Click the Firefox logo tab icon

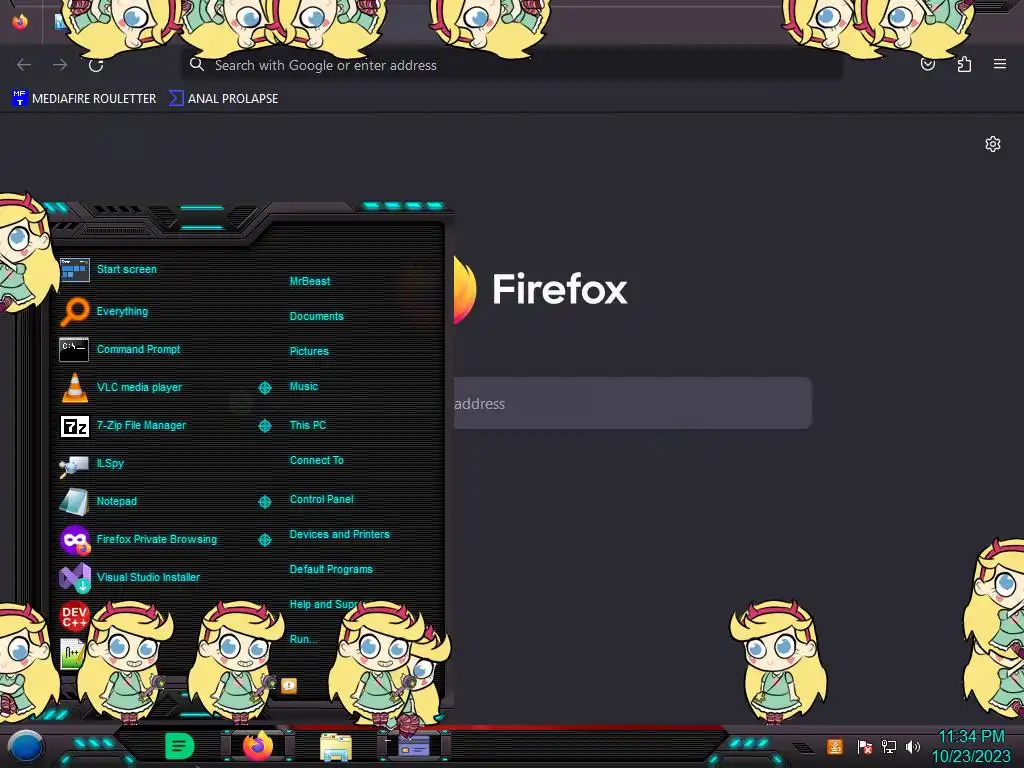coord(20,22)
